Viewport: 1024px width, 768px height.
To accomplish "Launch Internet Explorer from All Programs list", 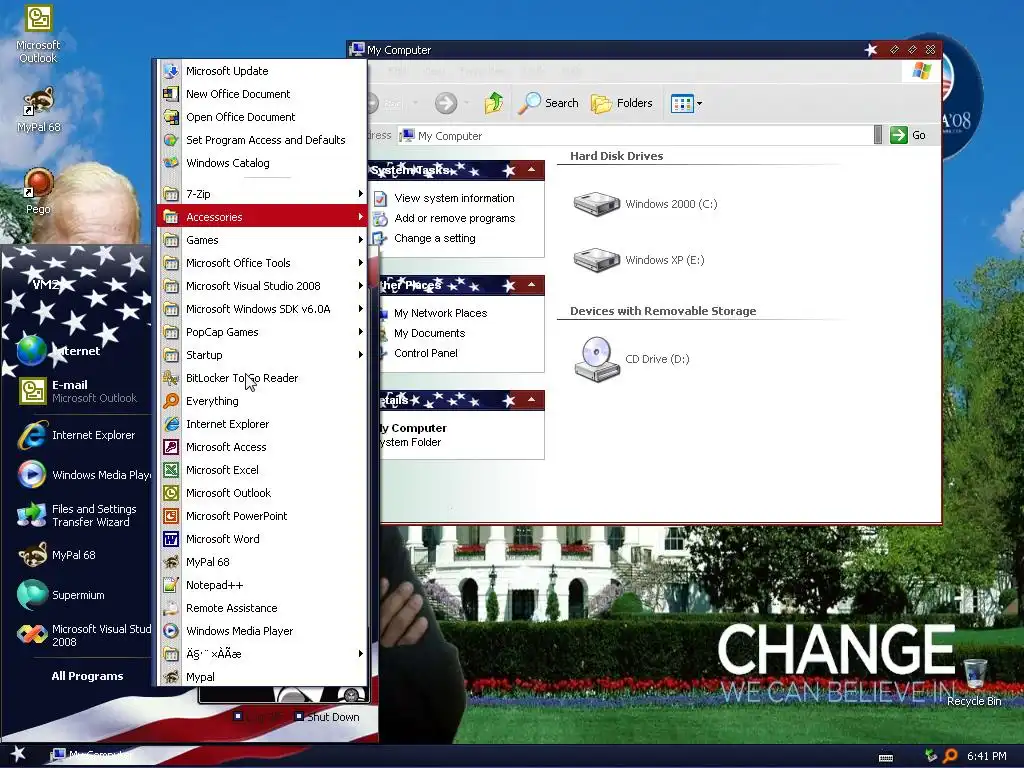I will [261, 424].
